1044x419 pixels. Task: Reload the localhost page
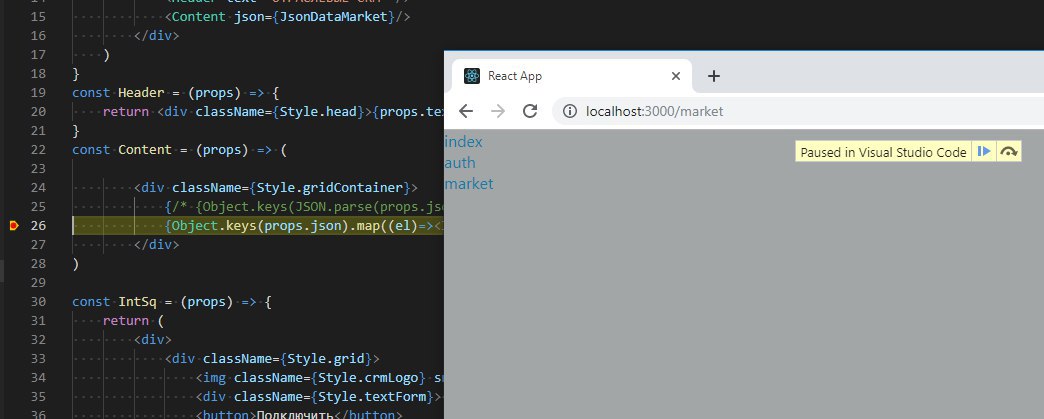tap(530, 111)
